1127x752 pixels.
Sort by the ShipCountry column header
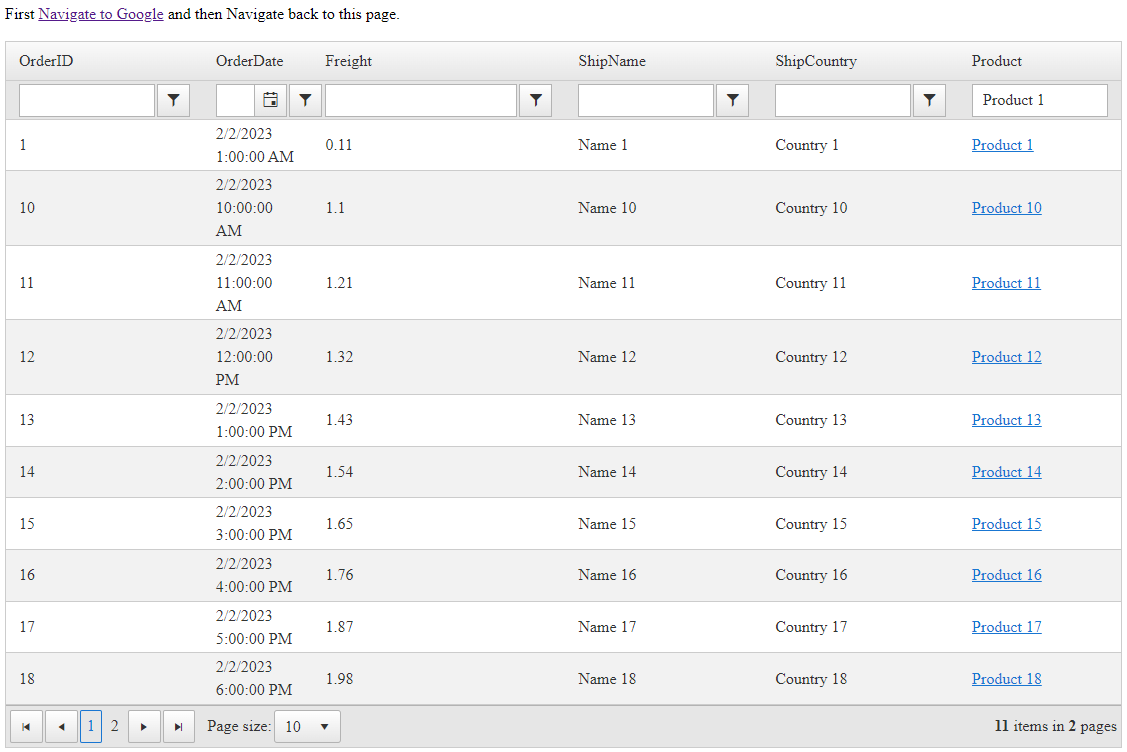(815, 61)
